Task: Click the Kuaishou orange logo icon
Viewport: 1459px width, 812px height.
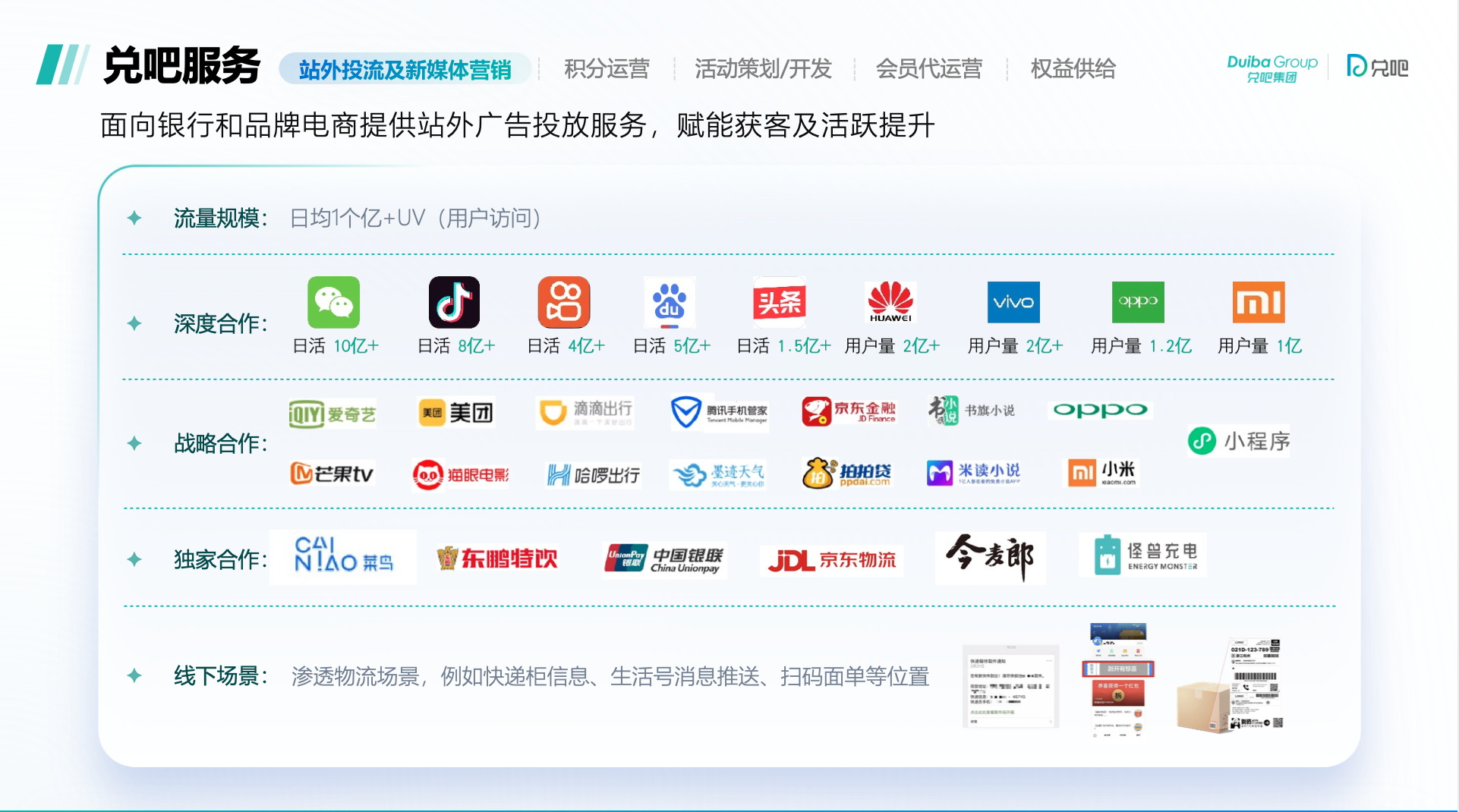Action: pyautogui.click(x=564, y=302)
